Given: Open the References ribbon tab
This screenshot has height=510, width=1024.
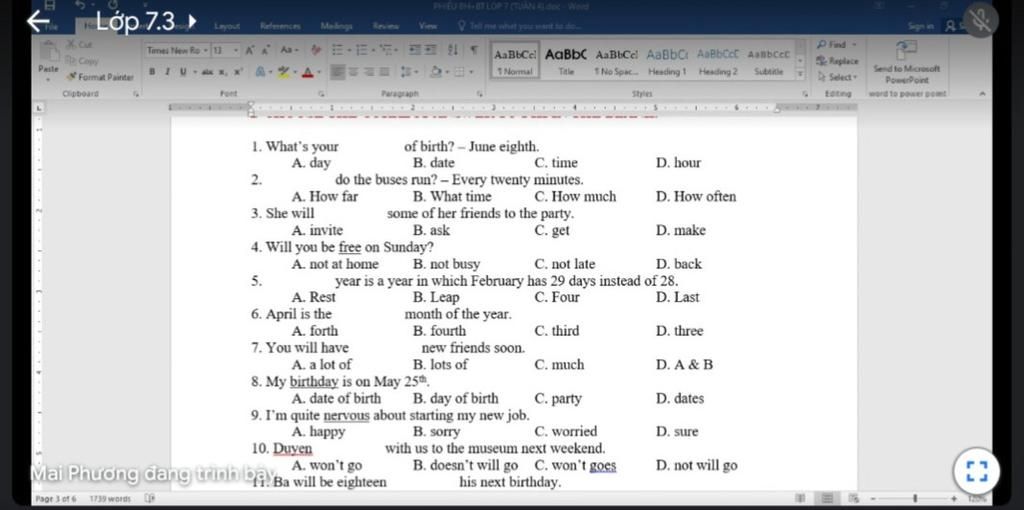Looking at the screenshot, I should tap(280, 27).
